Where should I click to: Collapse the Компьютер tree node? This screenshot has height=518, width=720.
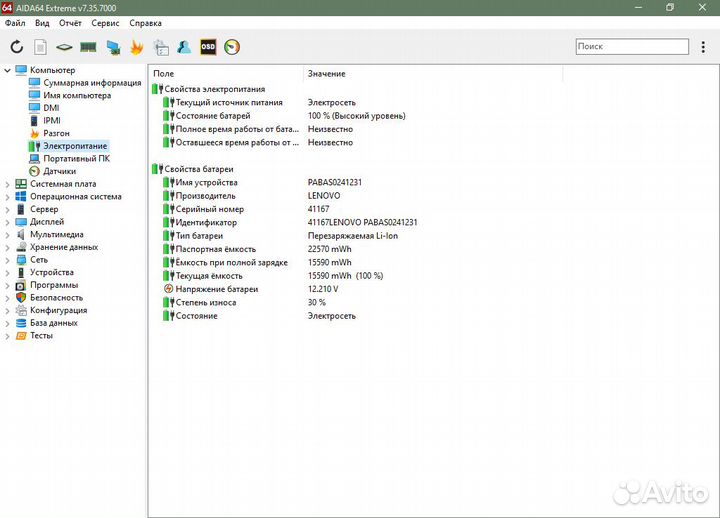pos(7,70)
